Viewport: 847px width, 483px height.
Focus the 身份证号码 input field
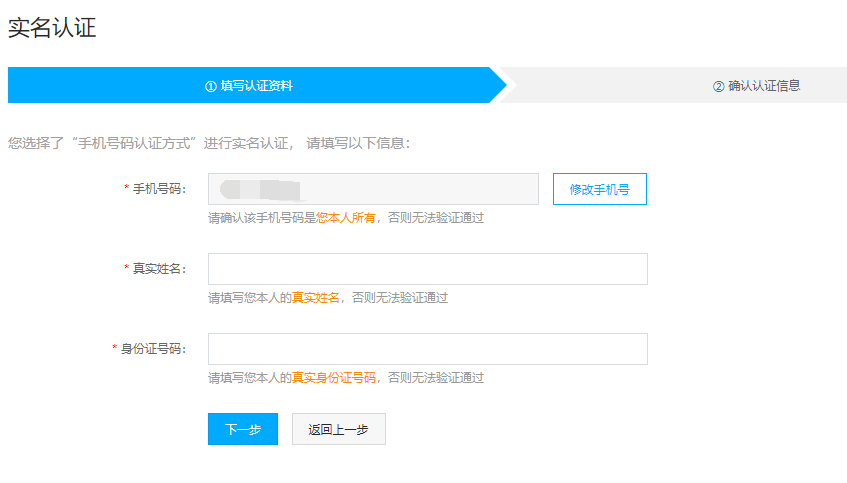pyautogui.click(x=427, y=349)
